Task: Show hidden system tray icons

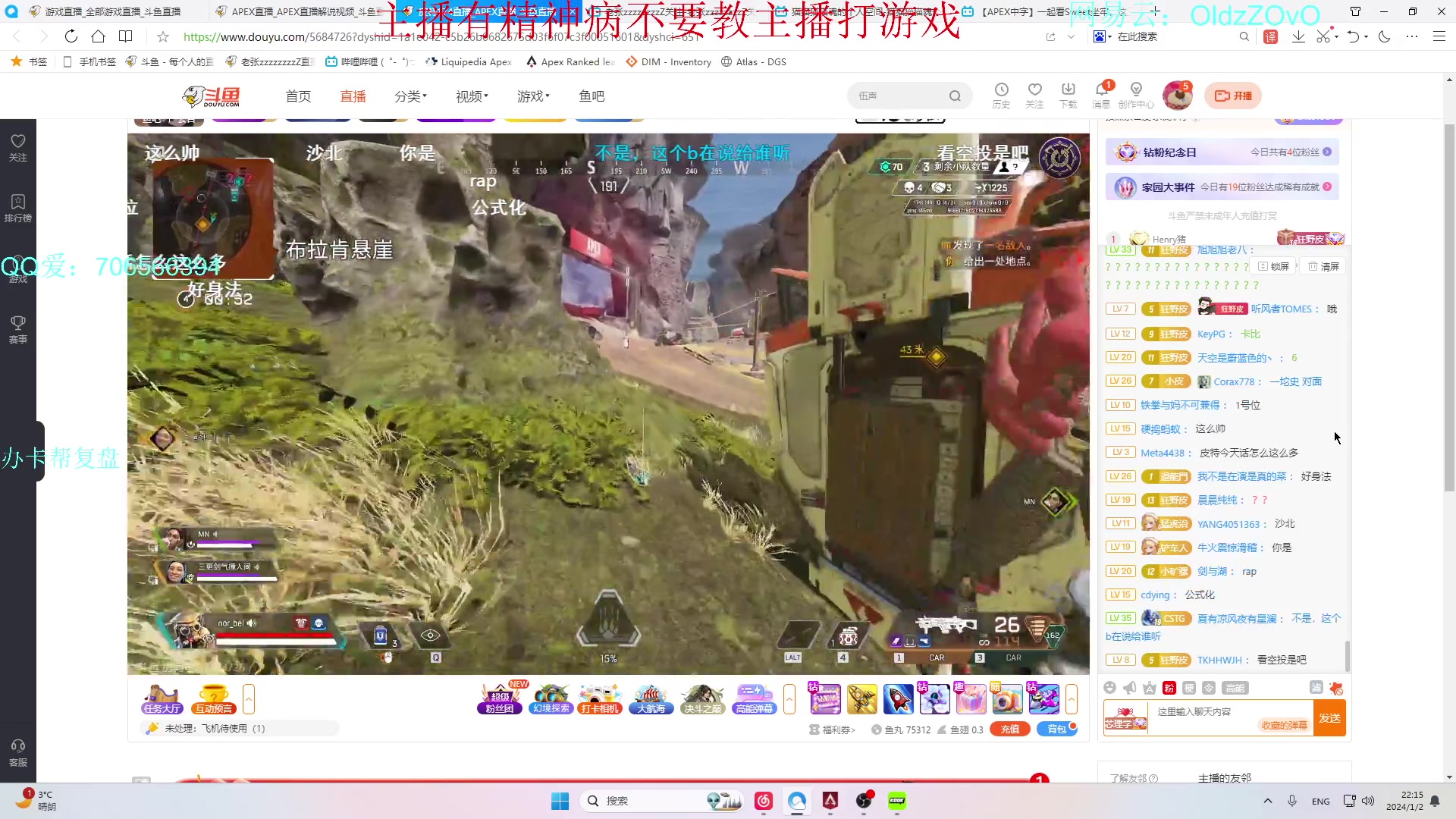Action: point(1268,801)
